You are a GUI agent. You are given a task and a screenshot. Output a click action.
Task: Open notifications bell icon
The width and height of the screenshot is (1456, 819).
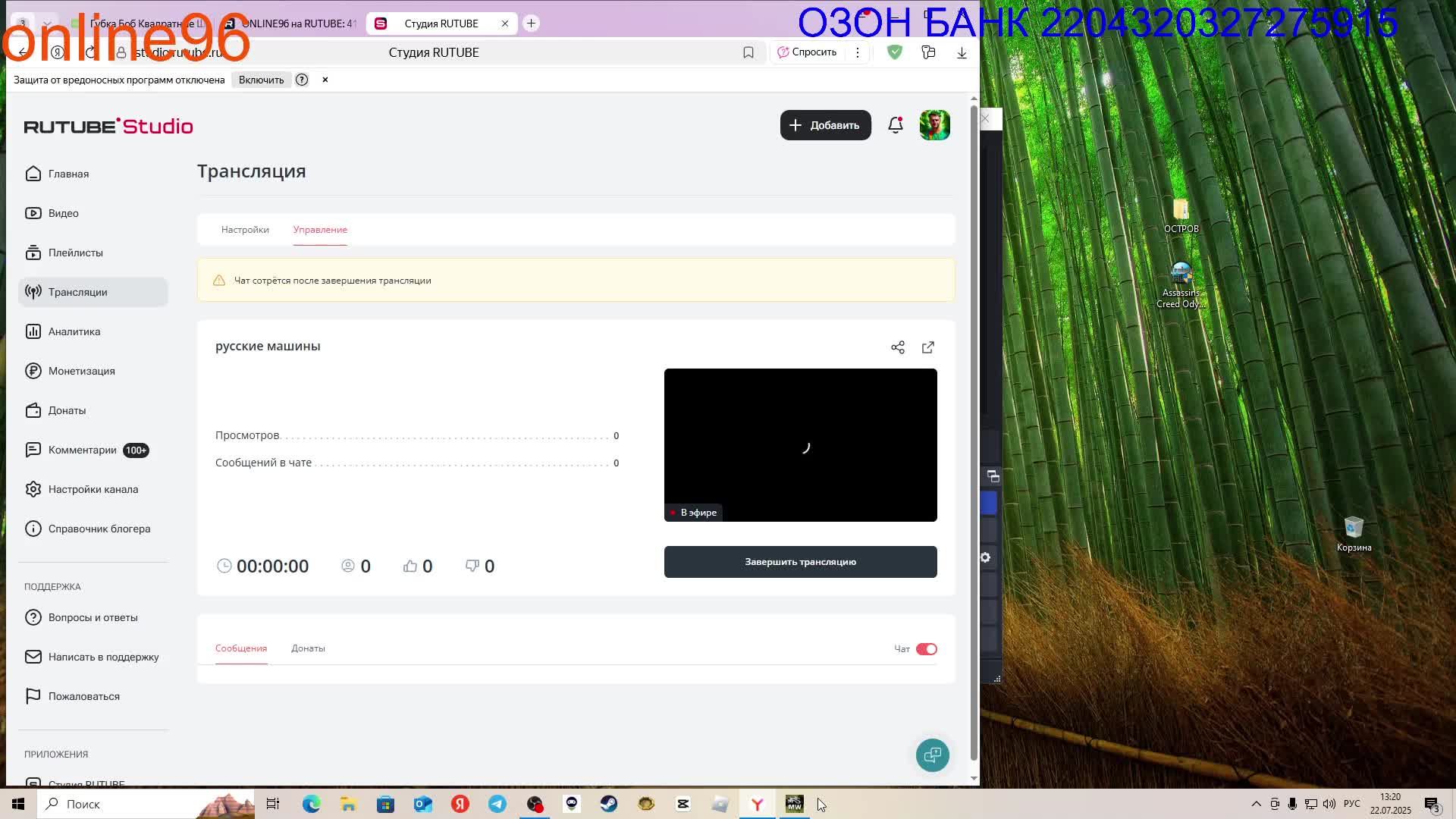point(896,125)
